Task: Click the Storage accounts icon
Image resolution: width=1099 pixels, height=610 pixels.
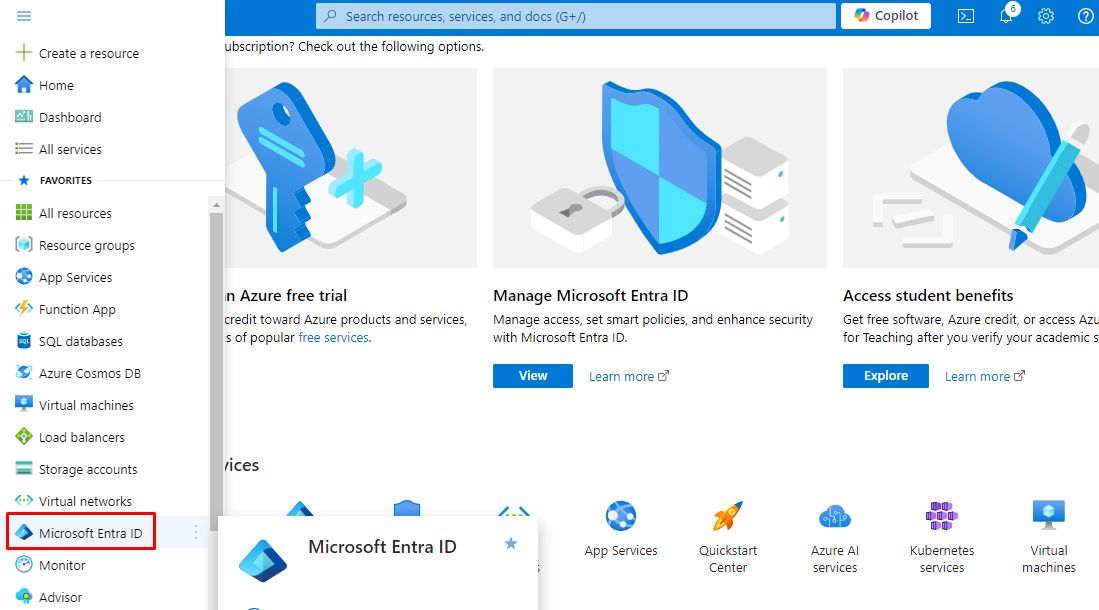Action: pyautogui.click(x=24, y=468)
